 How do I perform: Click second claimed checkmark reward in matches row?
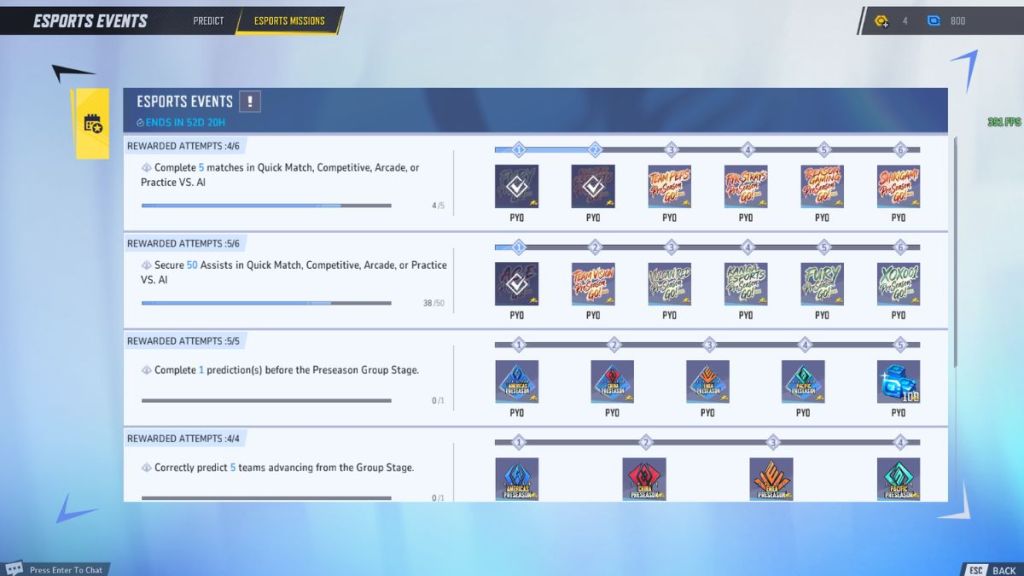click(x=593, y=187)
